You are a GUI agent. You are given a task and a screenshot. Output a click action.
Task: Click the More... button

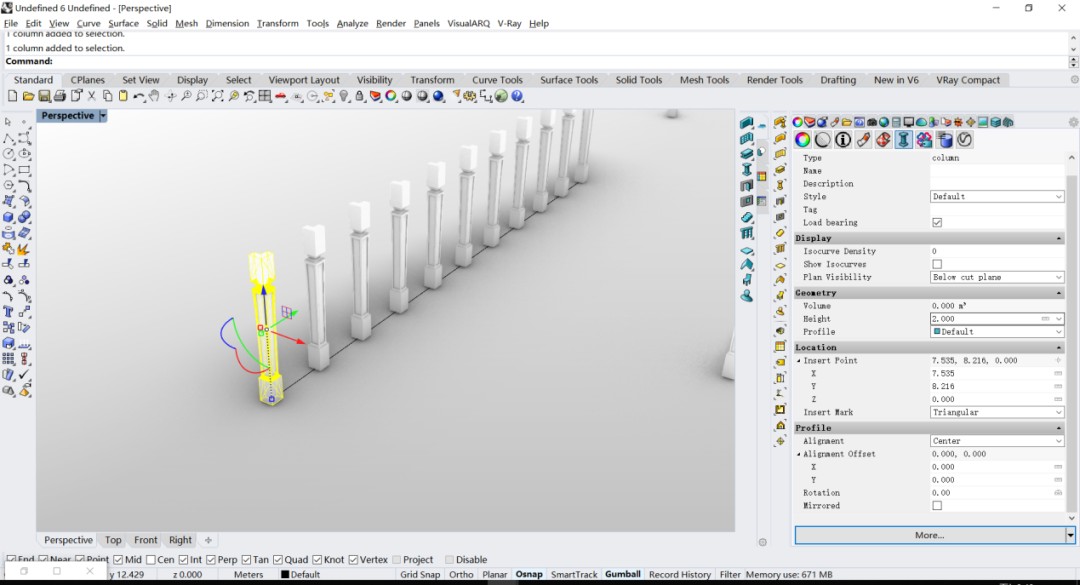[929, 535]
